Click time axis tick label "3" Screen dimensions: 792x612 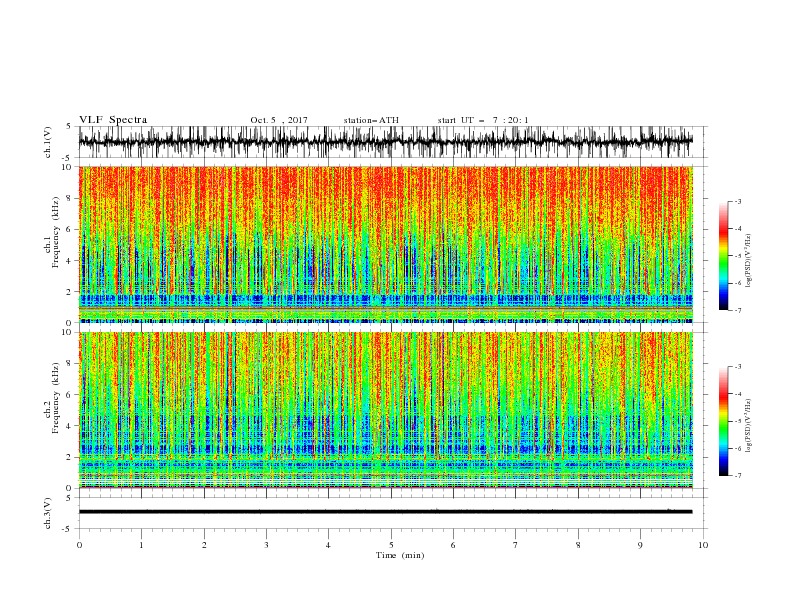(266, 545)
